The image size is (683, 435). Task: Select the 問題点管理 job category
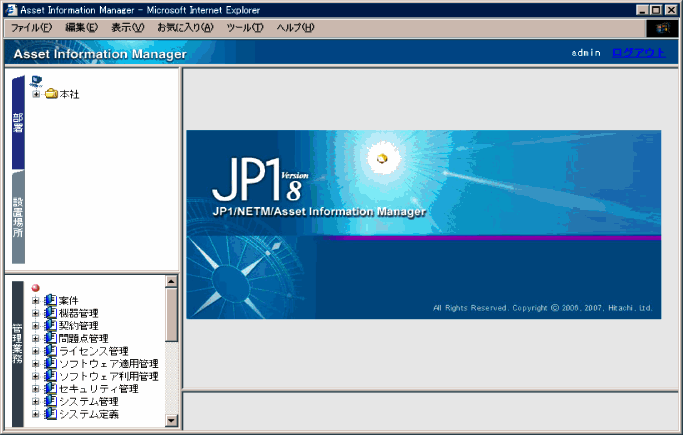coord(84,338)
